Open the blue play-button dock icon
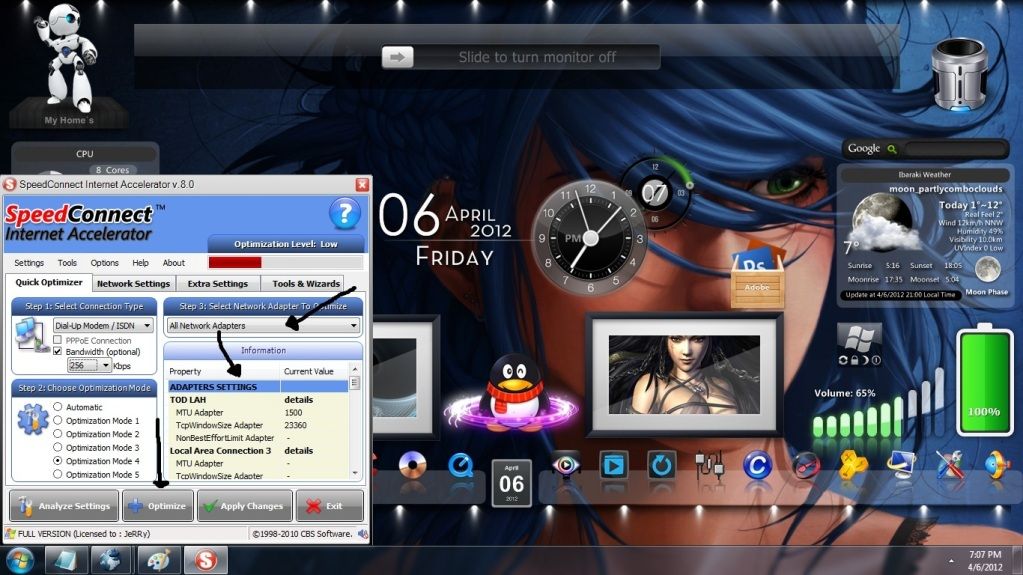The width and height of the screenshot is (1023, 575). click(613, 465)
